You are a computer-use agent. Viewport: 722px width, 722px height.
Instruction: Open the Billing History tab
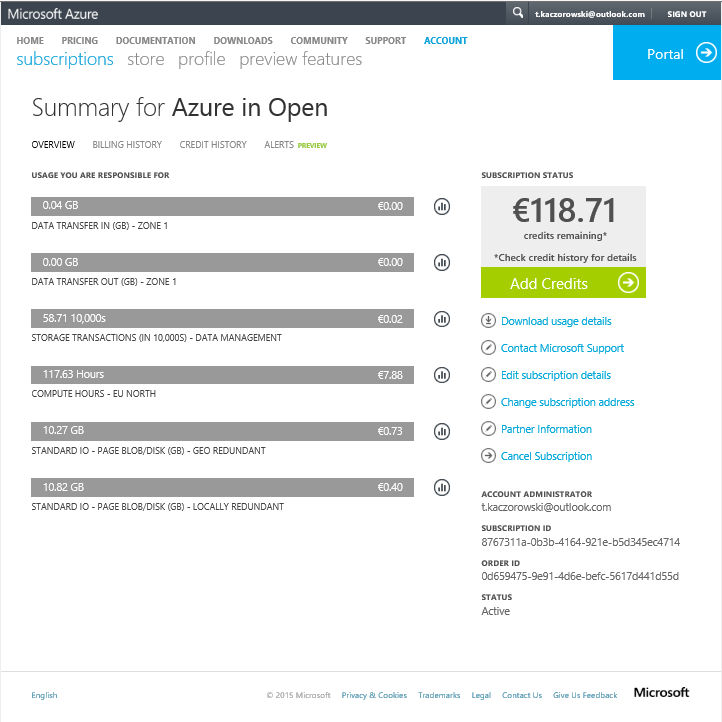[127, 145]
